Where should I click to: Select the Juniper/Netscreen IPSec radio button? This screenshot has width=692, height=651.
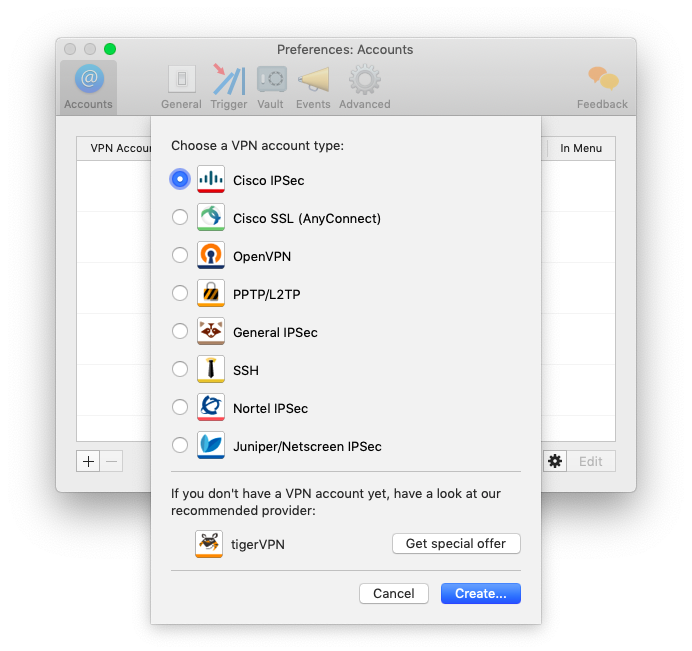pyautogui.click(x=180, y=445)
